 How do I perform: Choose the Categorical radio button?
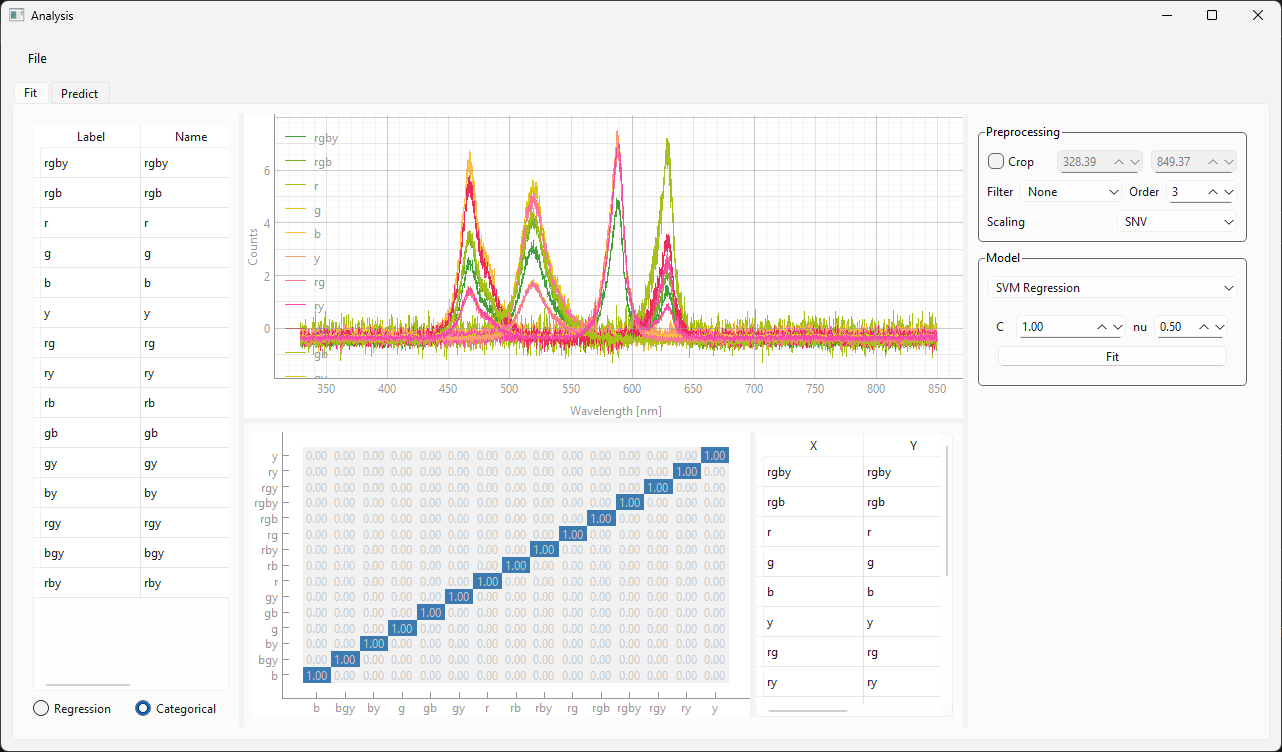(x=143, y=709)
